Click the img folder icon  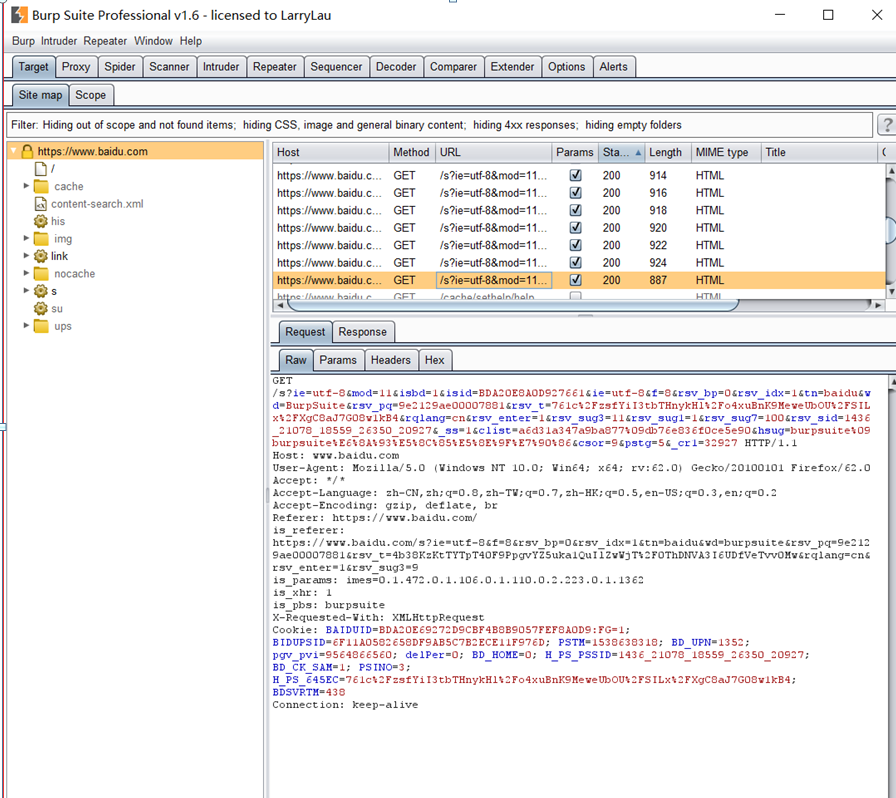pos(40,239)
